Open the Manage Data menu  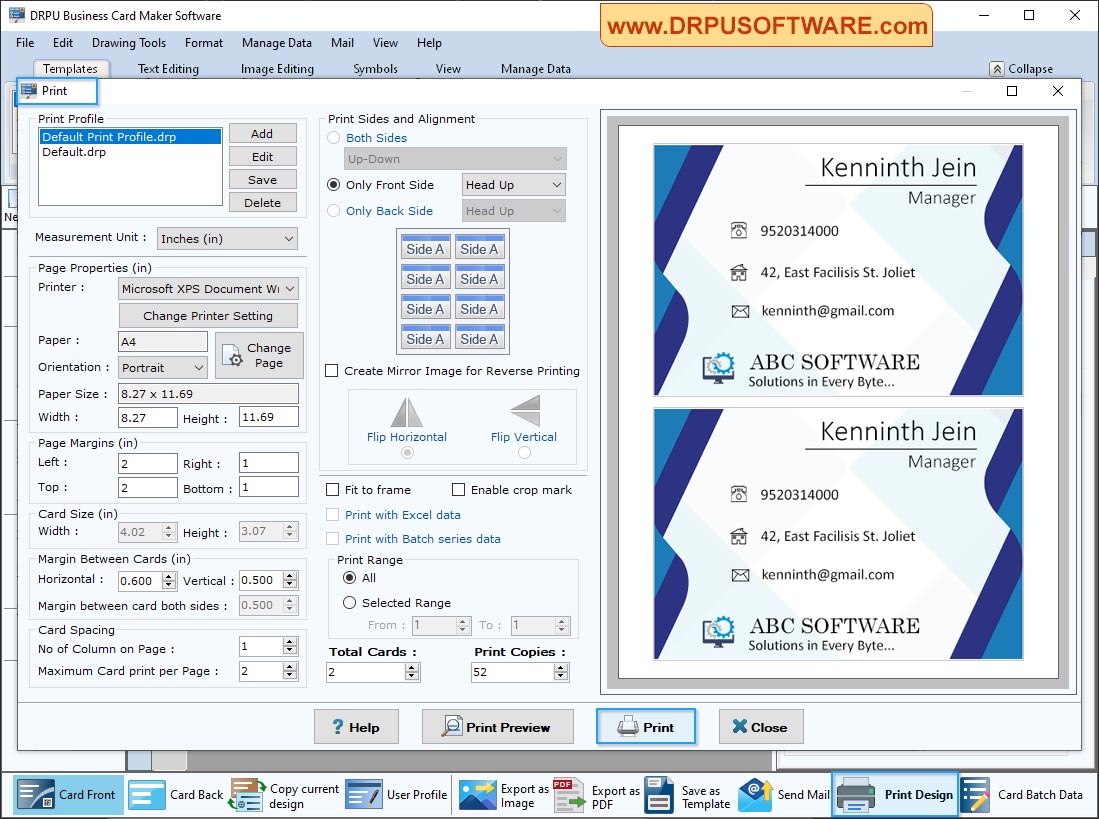tap(276, 43)
